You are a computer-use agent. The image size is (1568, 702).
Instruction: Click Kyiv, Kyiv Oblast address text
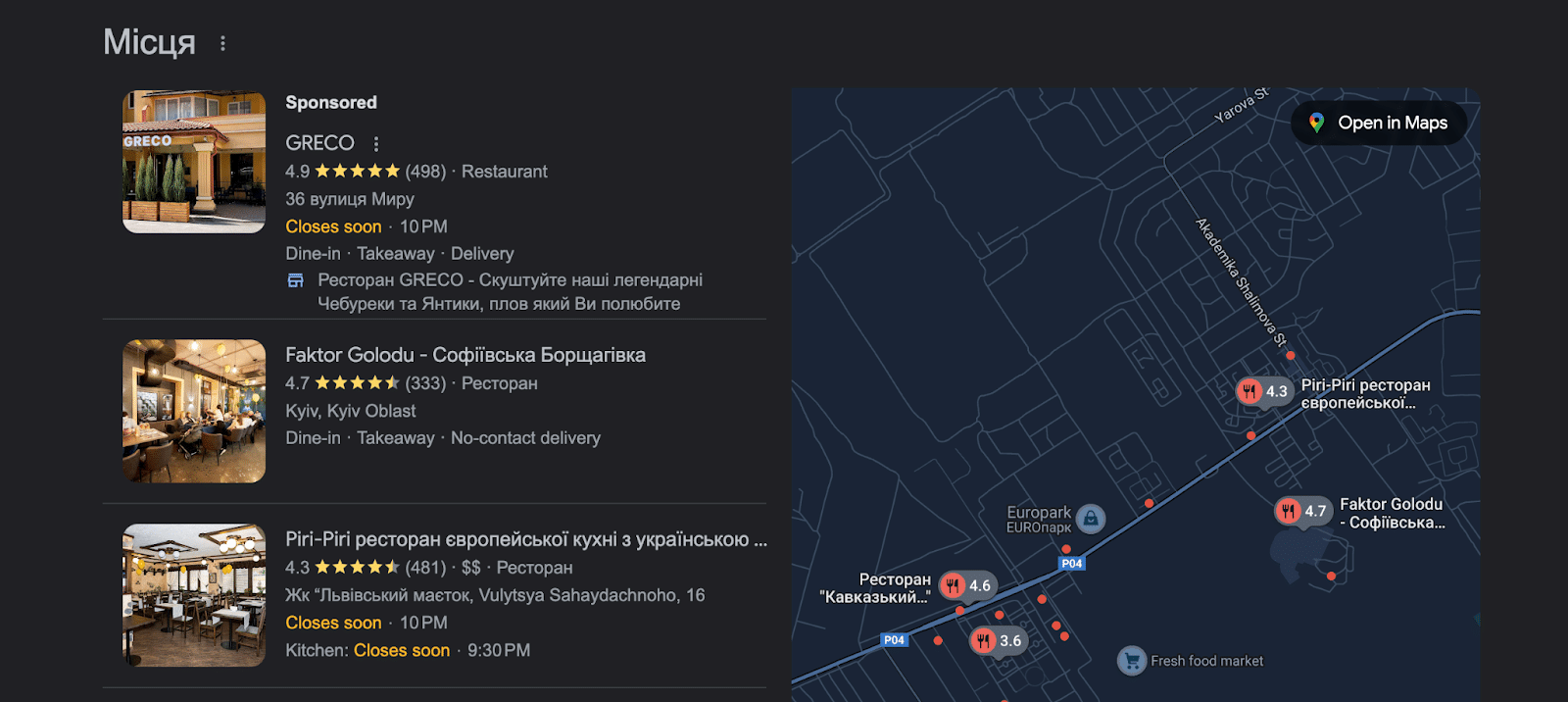pos(351,411)
